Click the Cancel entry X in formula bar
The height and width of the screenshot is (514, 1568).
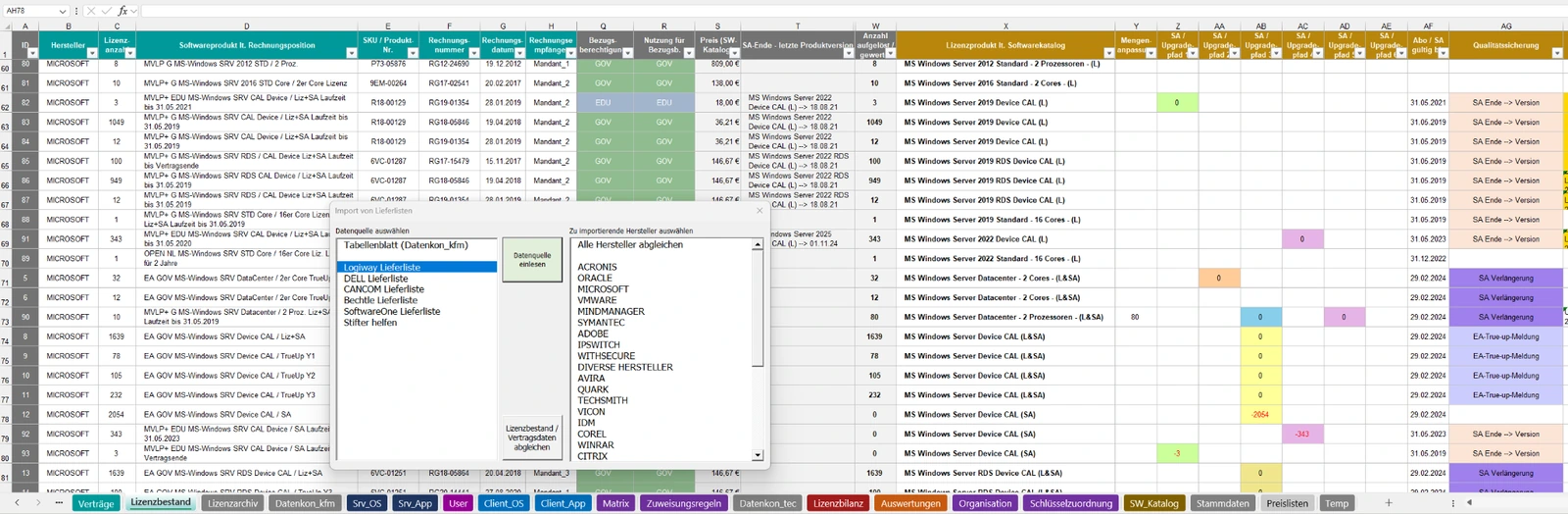tap(90, 11)
